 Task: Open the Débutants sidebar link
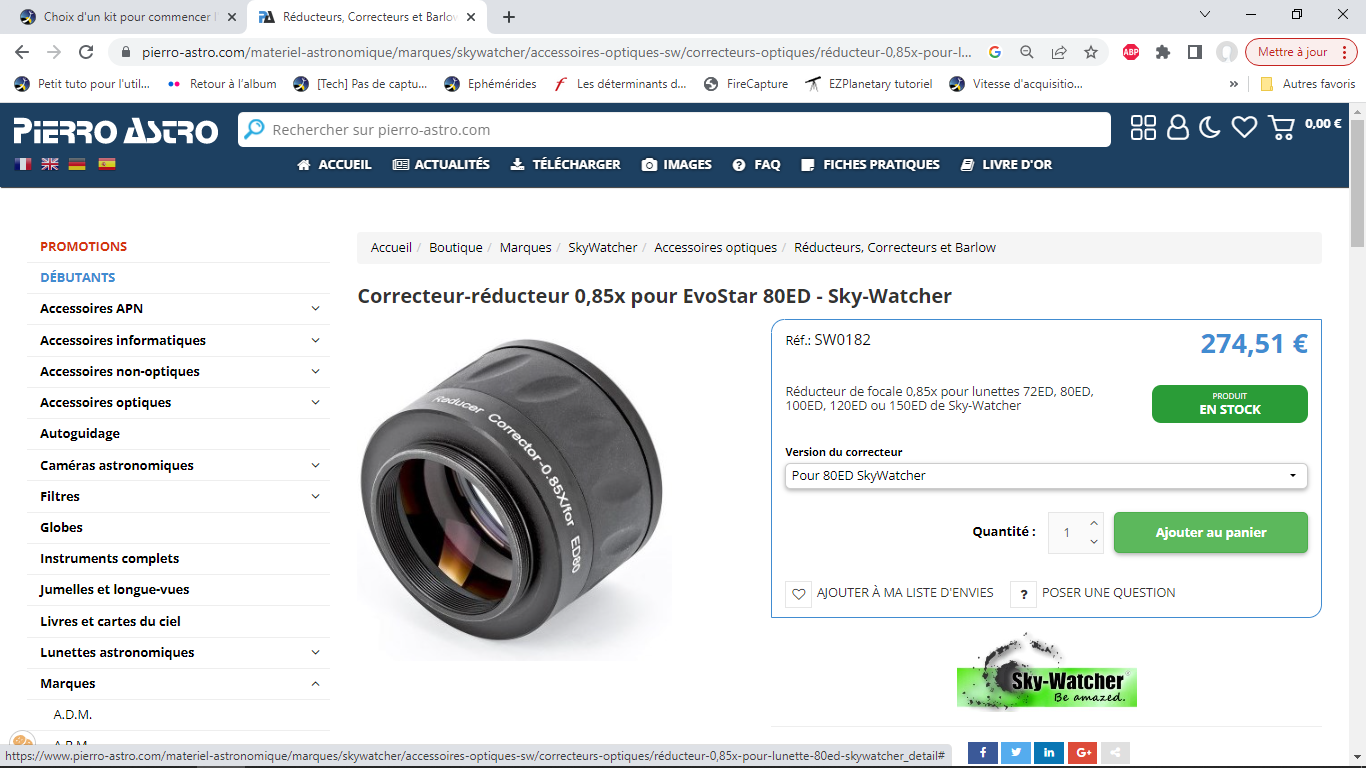78,278
